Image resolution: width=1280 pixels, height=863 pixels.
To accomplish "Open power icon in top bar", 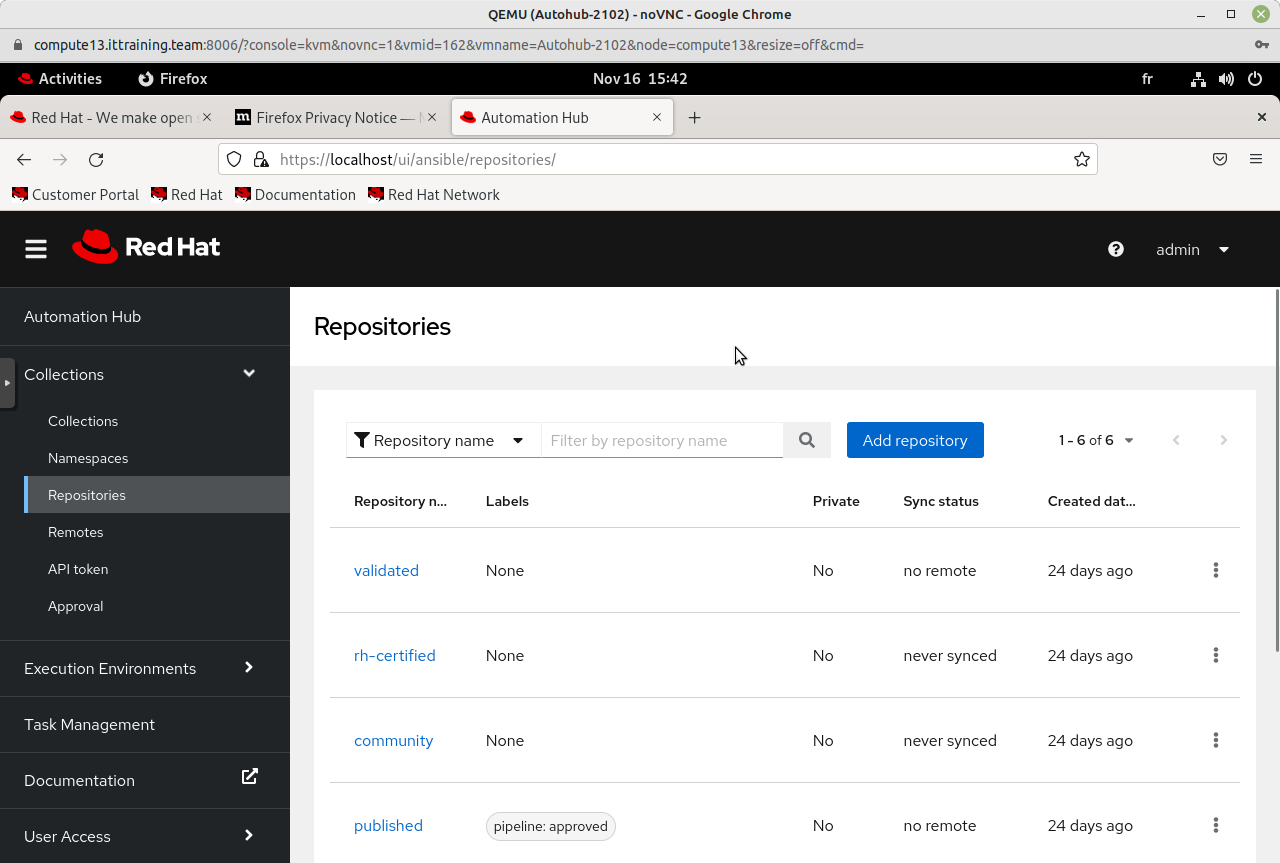I will [1254, 79].
